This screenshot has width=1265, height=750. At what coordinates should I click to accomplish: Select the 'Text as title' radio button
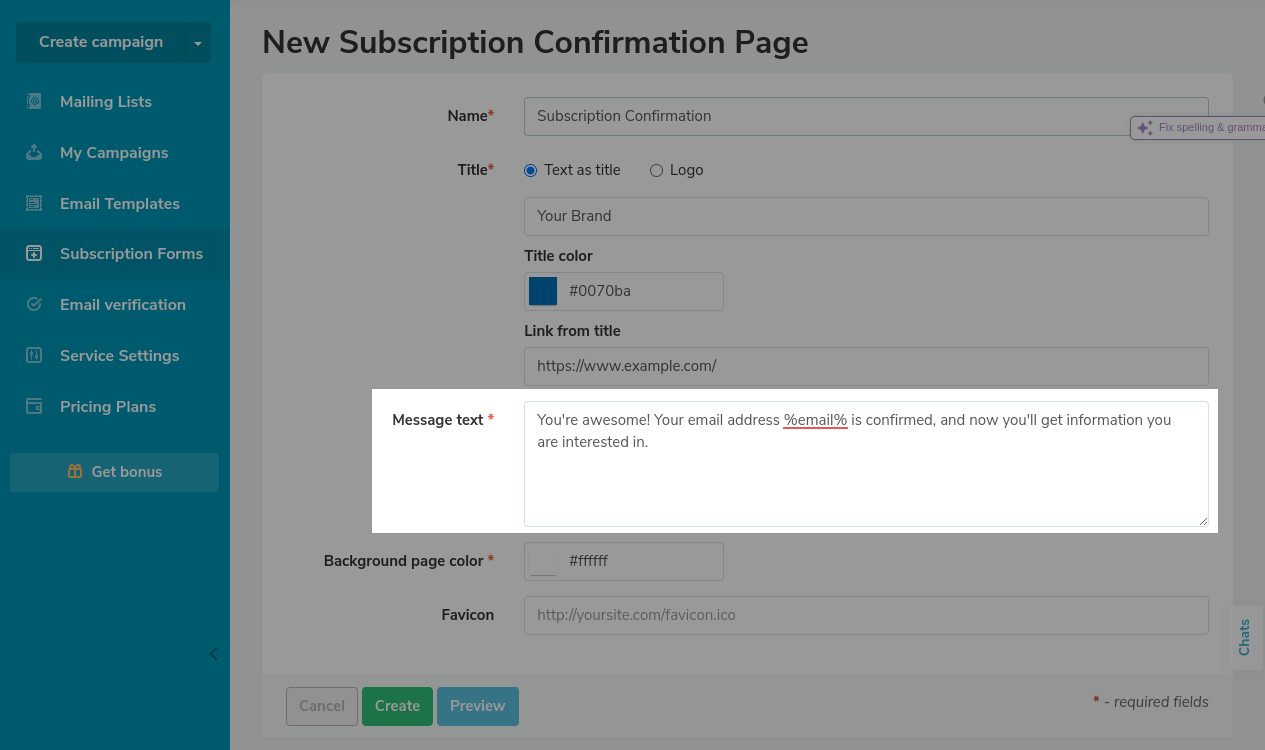pyautogui.click(x=531, y=170)
